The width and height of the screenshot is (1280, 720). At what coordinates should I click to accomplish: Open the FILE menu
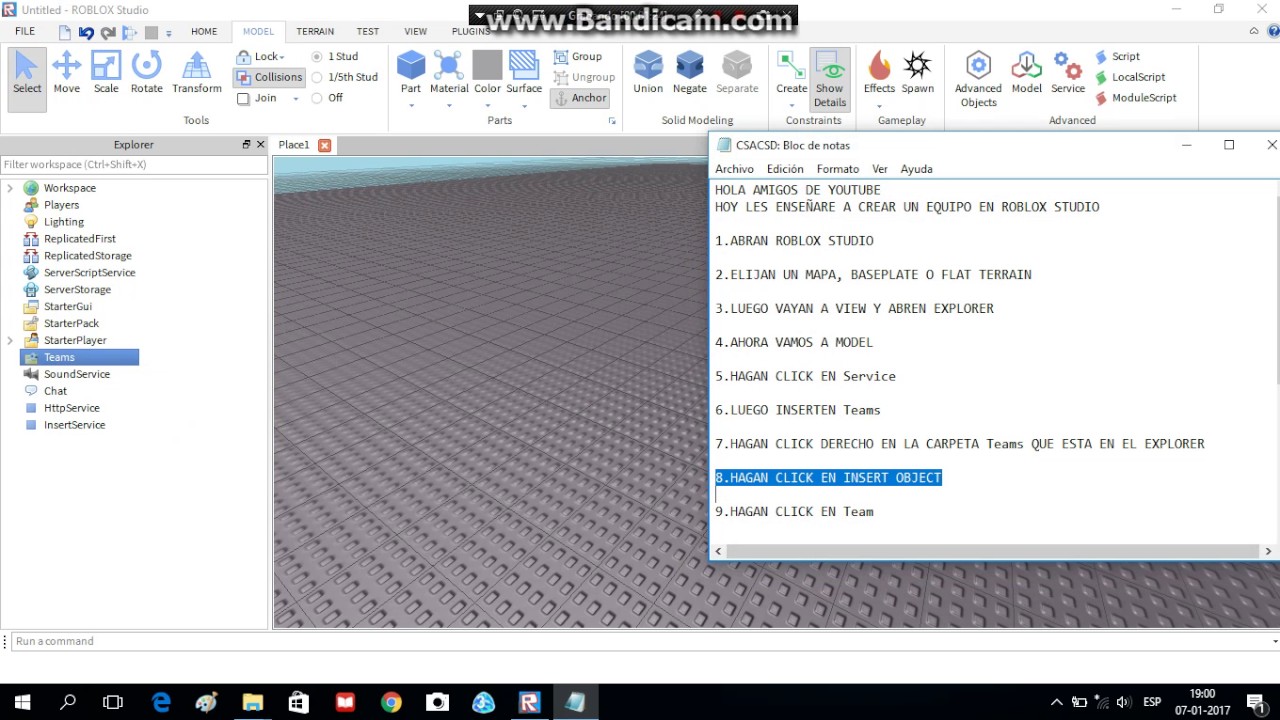[25, 32]
